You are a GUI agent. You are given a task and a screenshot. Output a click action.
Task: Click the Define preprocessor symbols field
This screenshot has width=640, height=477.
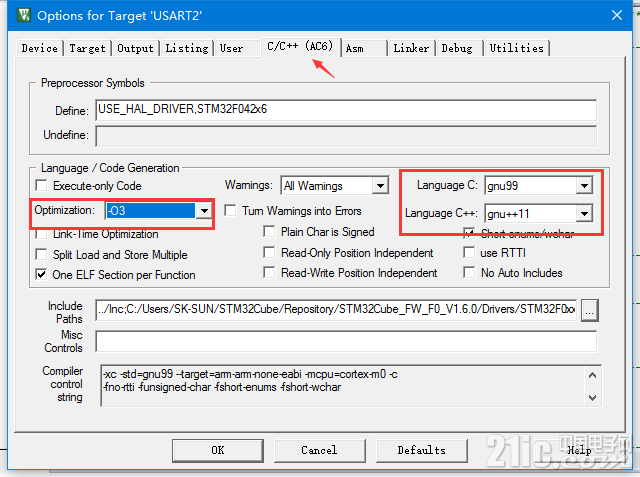346,110
